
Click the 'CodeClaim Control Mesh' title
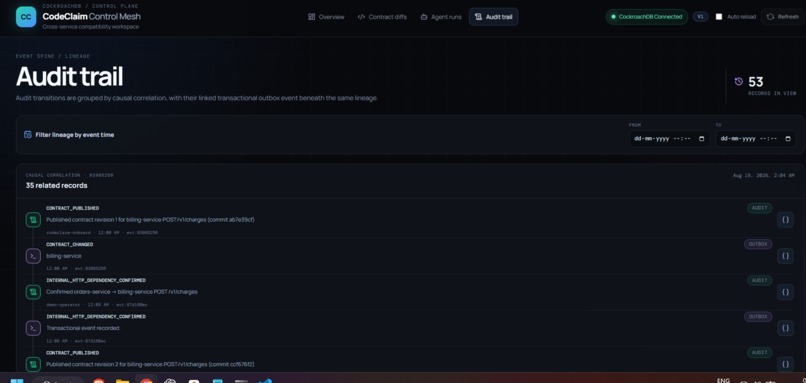click(x=91, y=16)
